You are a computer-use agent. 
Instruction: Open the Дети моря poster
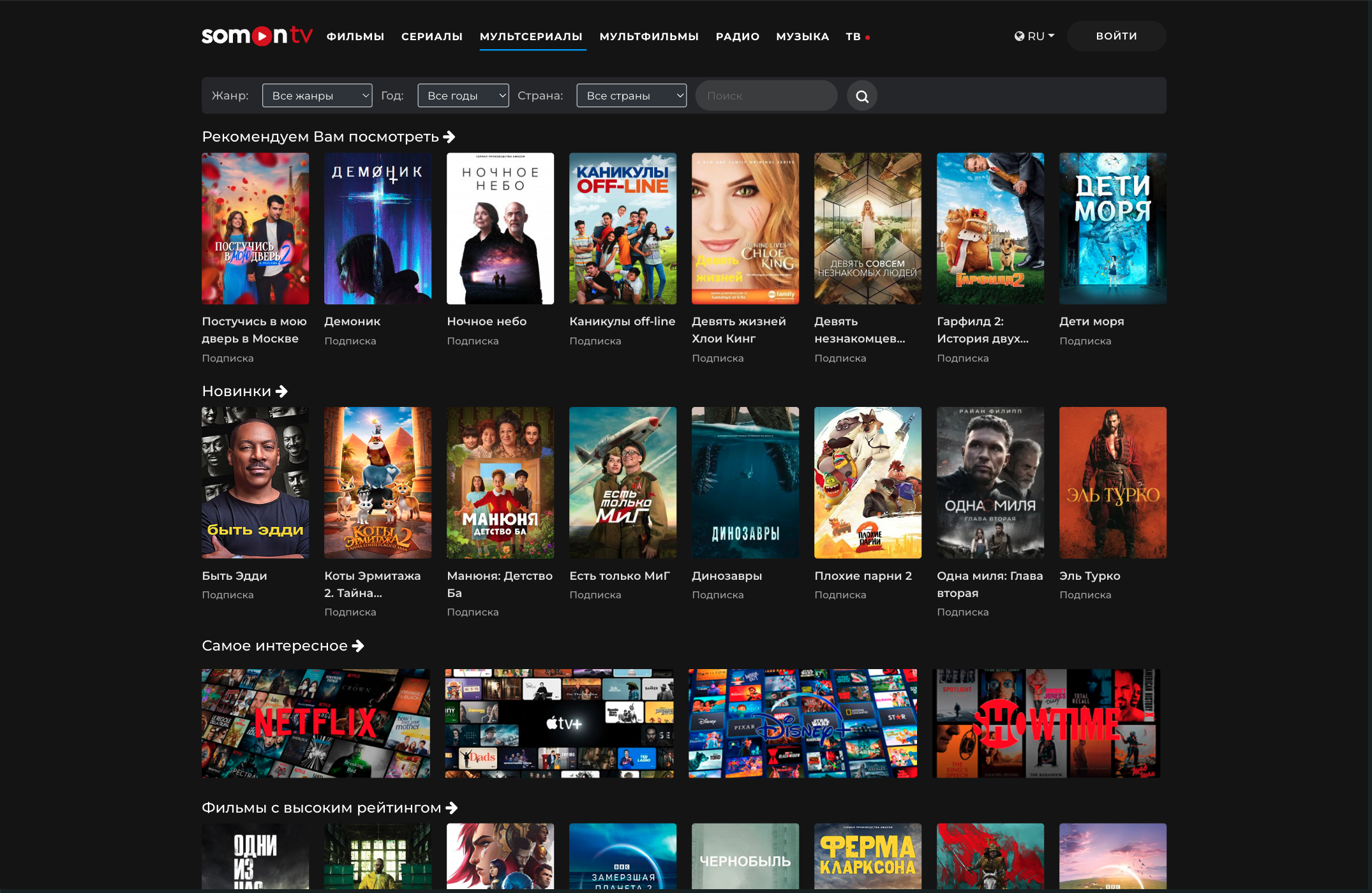point(1113,228)
